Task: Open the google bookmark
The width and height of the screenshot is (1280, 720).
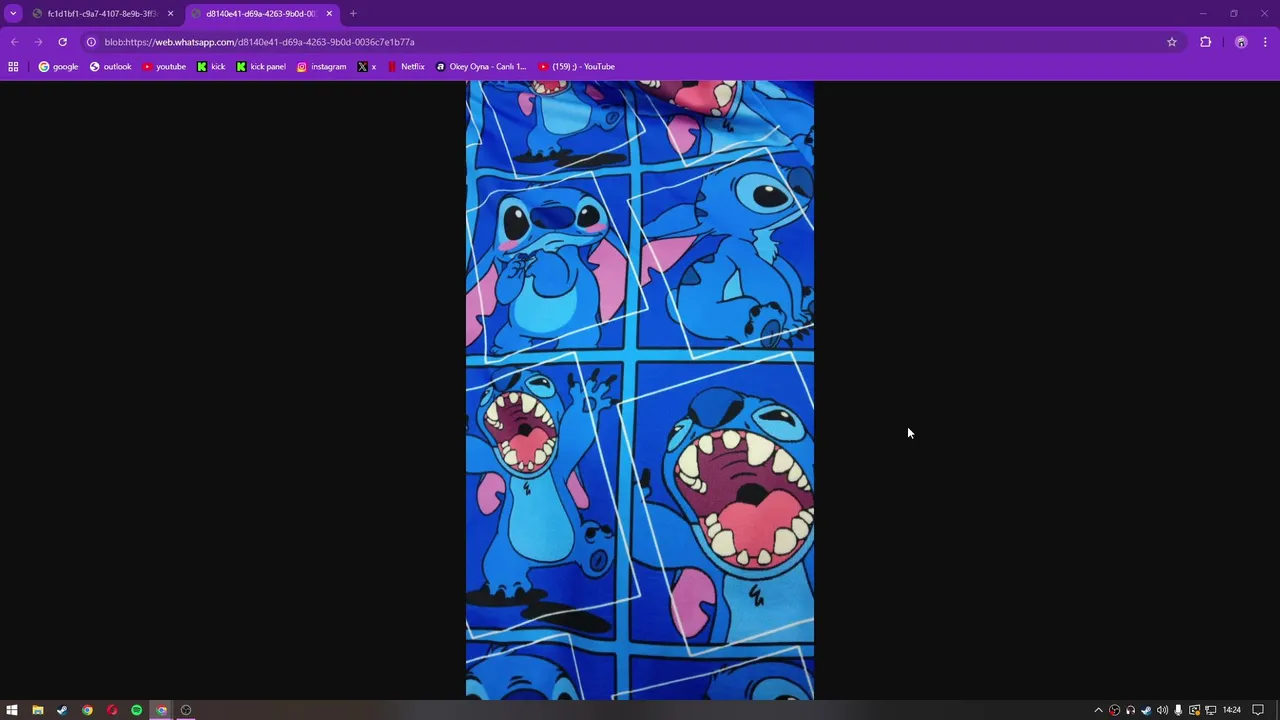Action: [x=58, y=67]
